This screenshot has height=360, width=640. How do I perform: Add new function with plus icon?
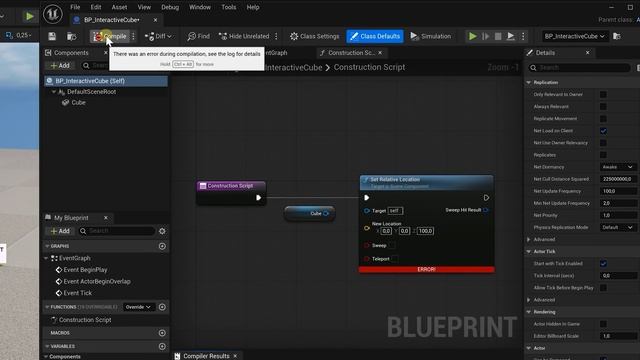pyautogui.click(x=162, y=307)
